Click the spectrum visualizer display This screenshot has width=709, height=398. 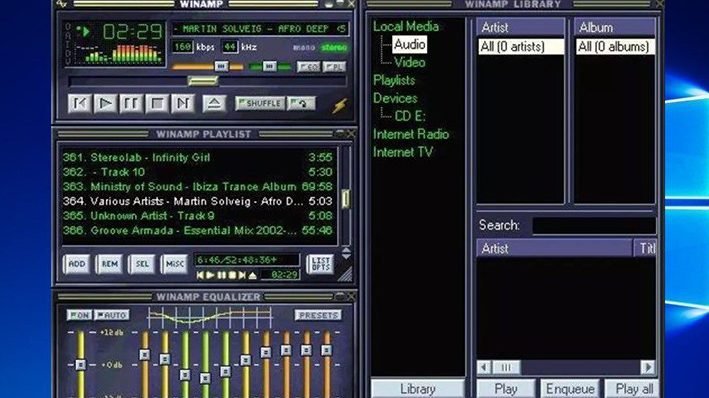click(x=118, y=53)
